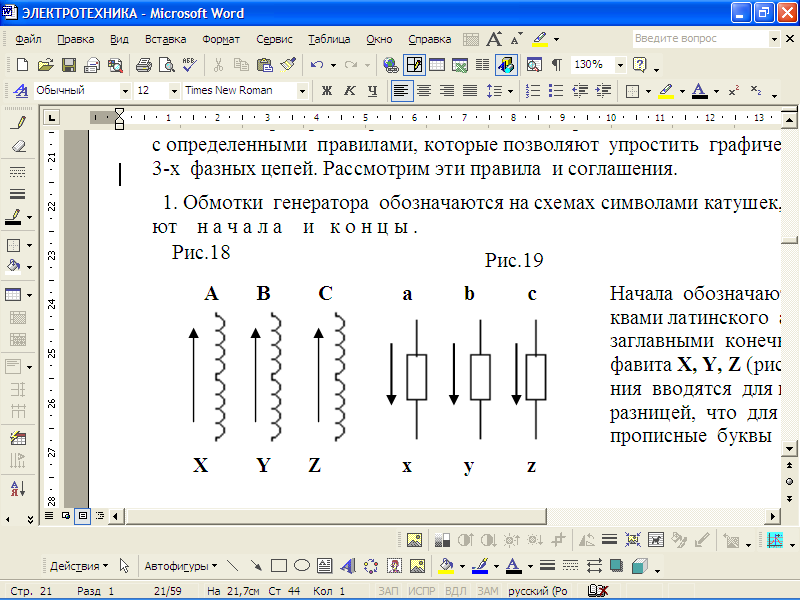
Task: Pick the Select Objects pointer
Action: pos(124,565)
